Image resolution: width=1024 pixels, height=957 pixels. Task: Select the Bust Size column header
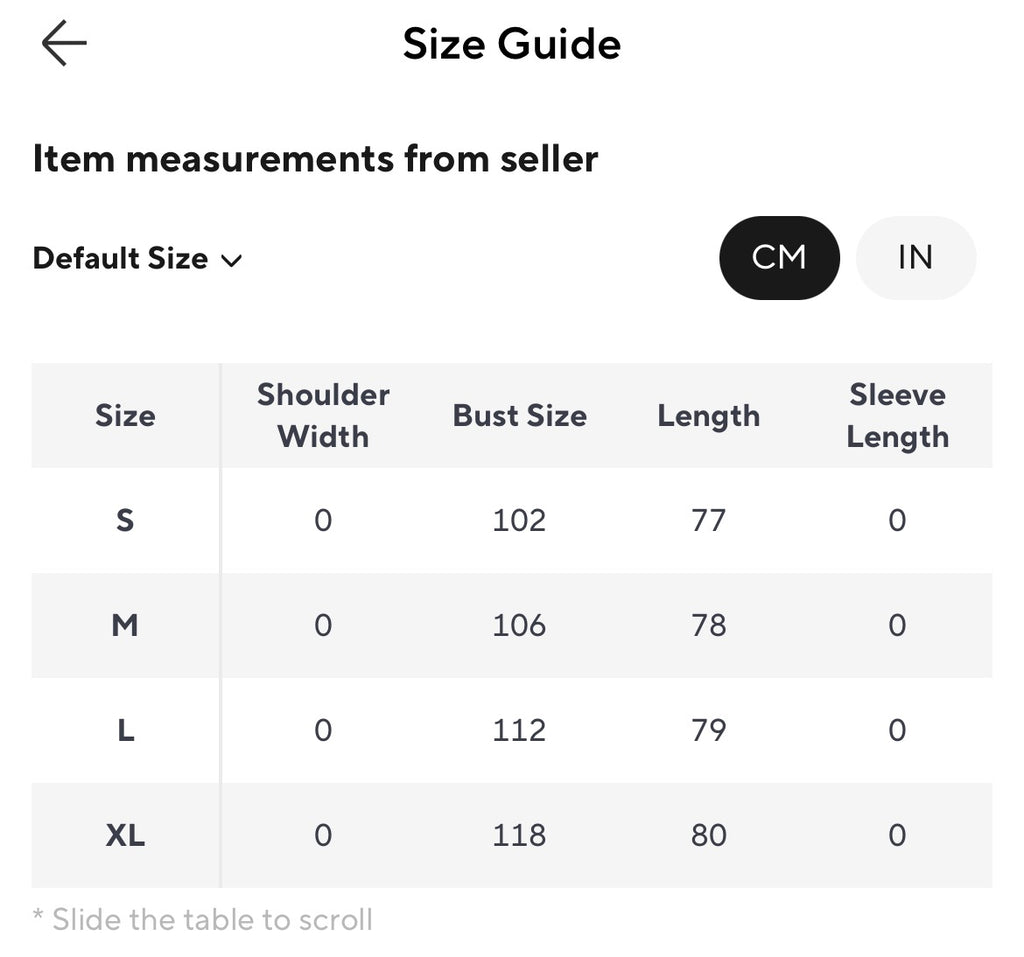(x=520, y=415)
